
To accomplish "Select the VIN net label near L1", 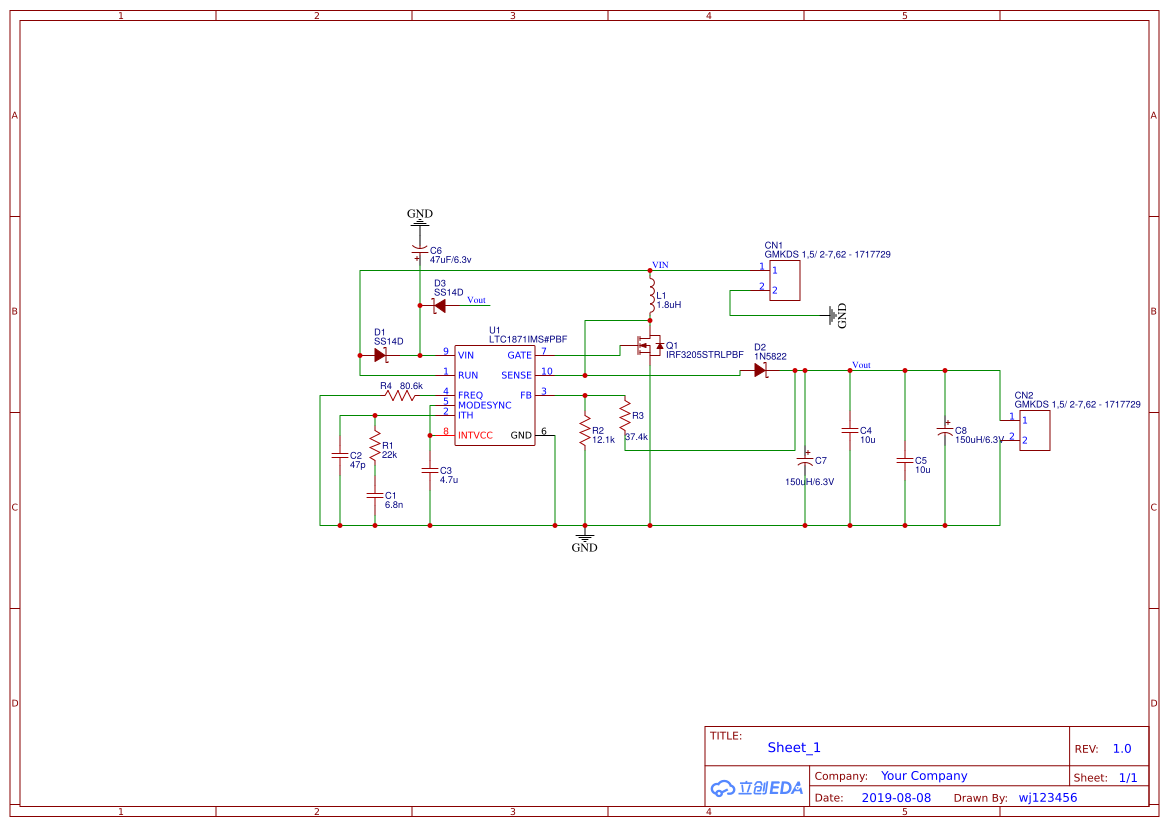I will 661,265.
